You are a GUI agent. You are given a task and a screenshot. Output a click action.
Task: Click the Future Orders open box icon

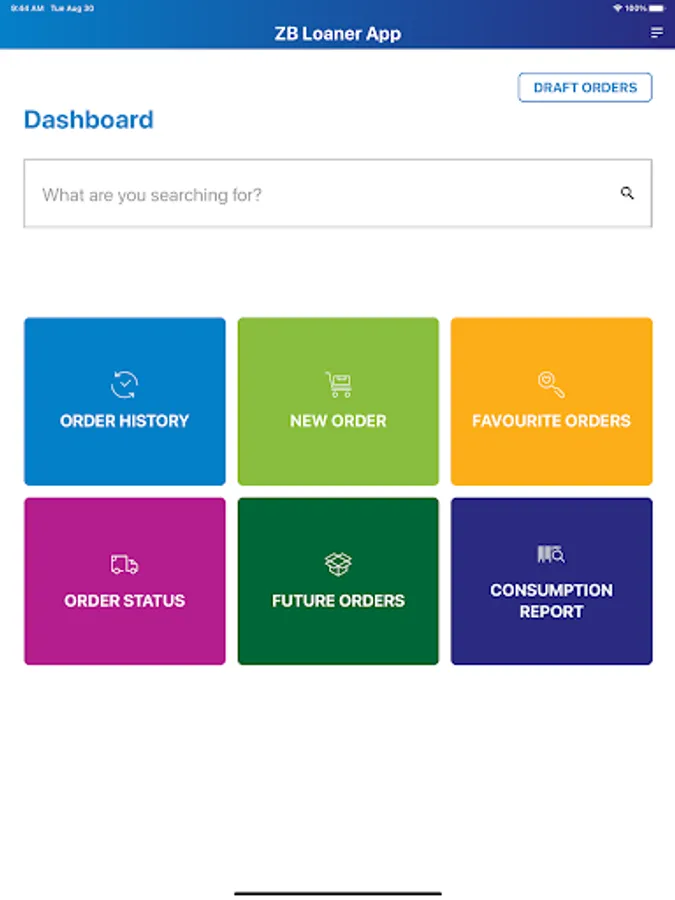coord(338,565)
